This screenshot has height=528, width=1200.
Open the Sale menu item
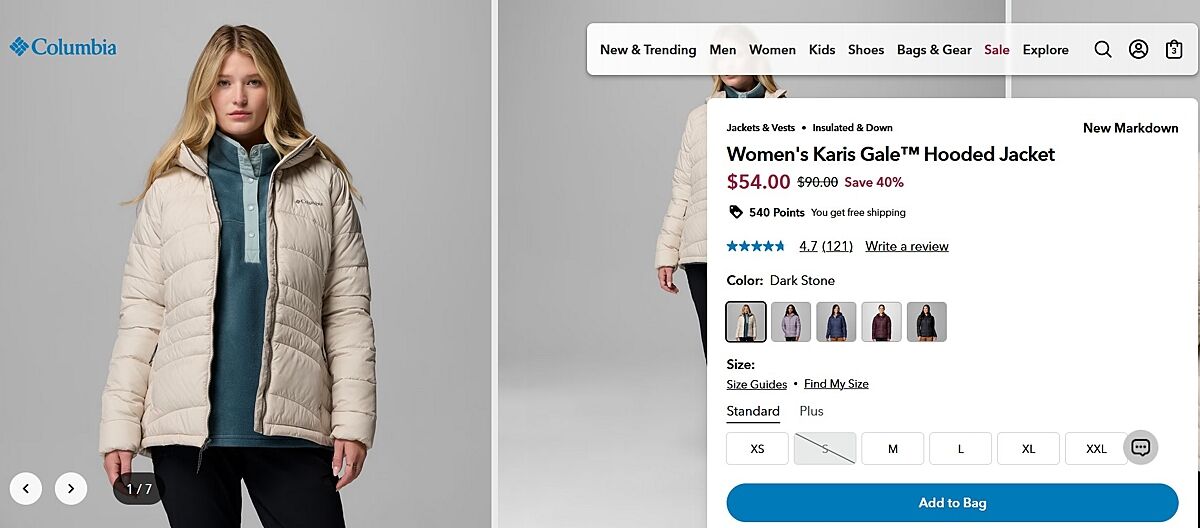tap(997, 50)
